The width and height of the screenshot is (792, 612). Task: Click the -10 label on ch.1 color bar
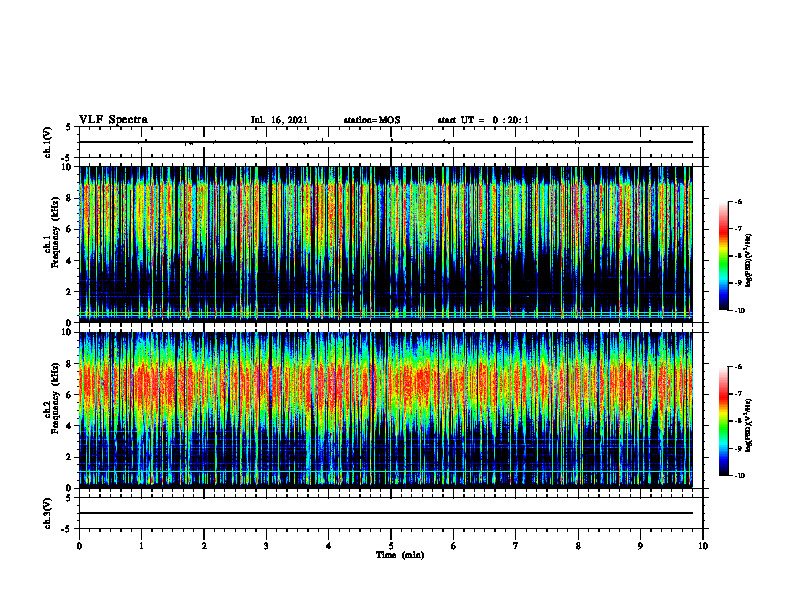(x=740, y=311)
